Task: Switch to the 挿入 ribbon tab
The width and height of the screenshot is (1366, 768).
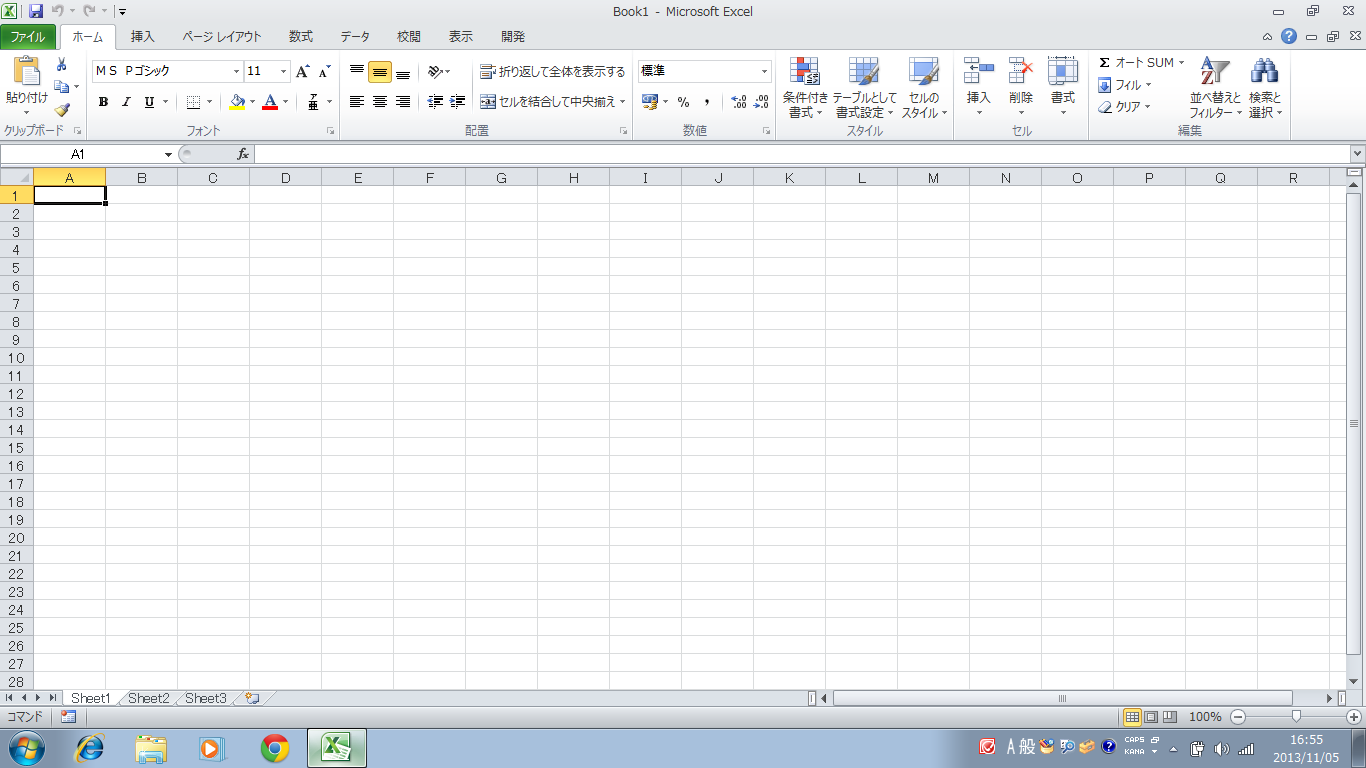Action: tap(143, 37)
